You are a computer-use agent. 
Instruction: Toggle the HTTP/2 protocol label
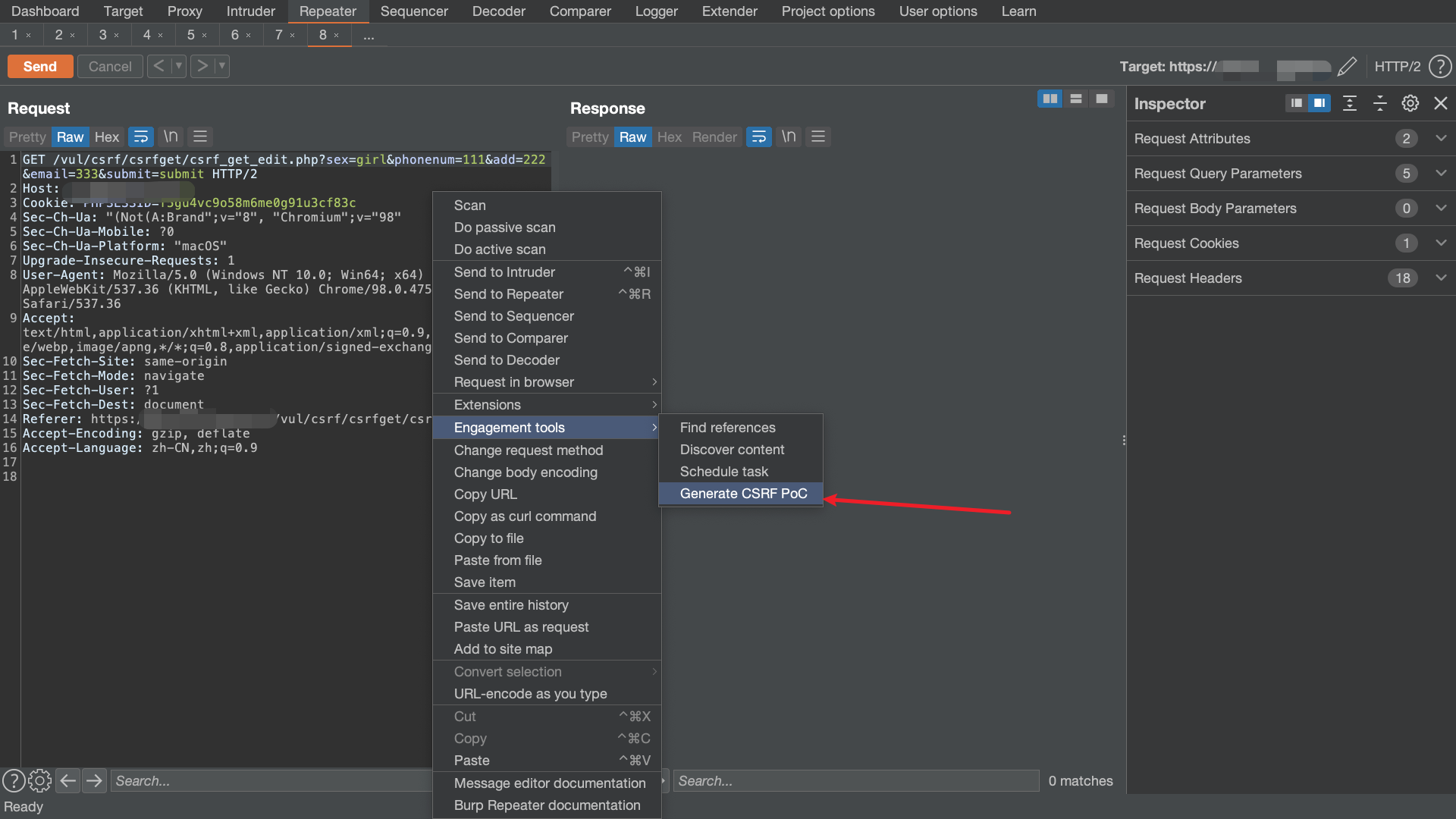(1398, 67)
